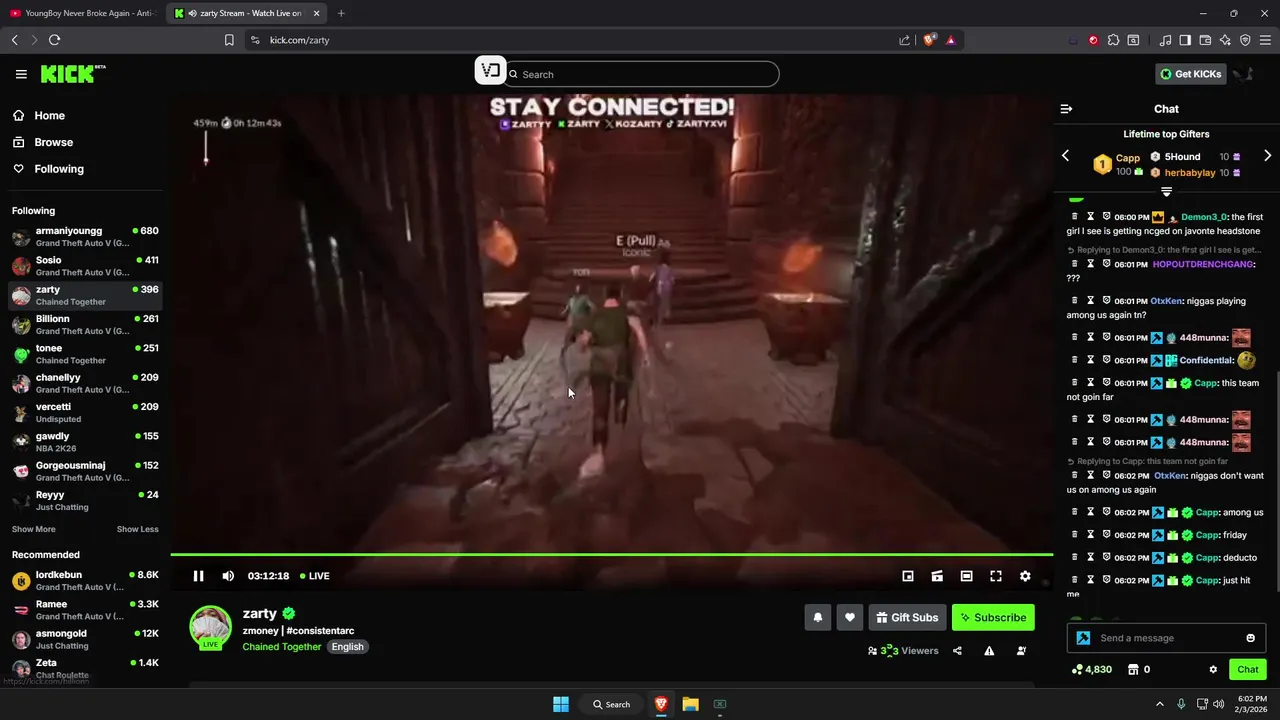Click the green Subscribe button

[993, 618]
